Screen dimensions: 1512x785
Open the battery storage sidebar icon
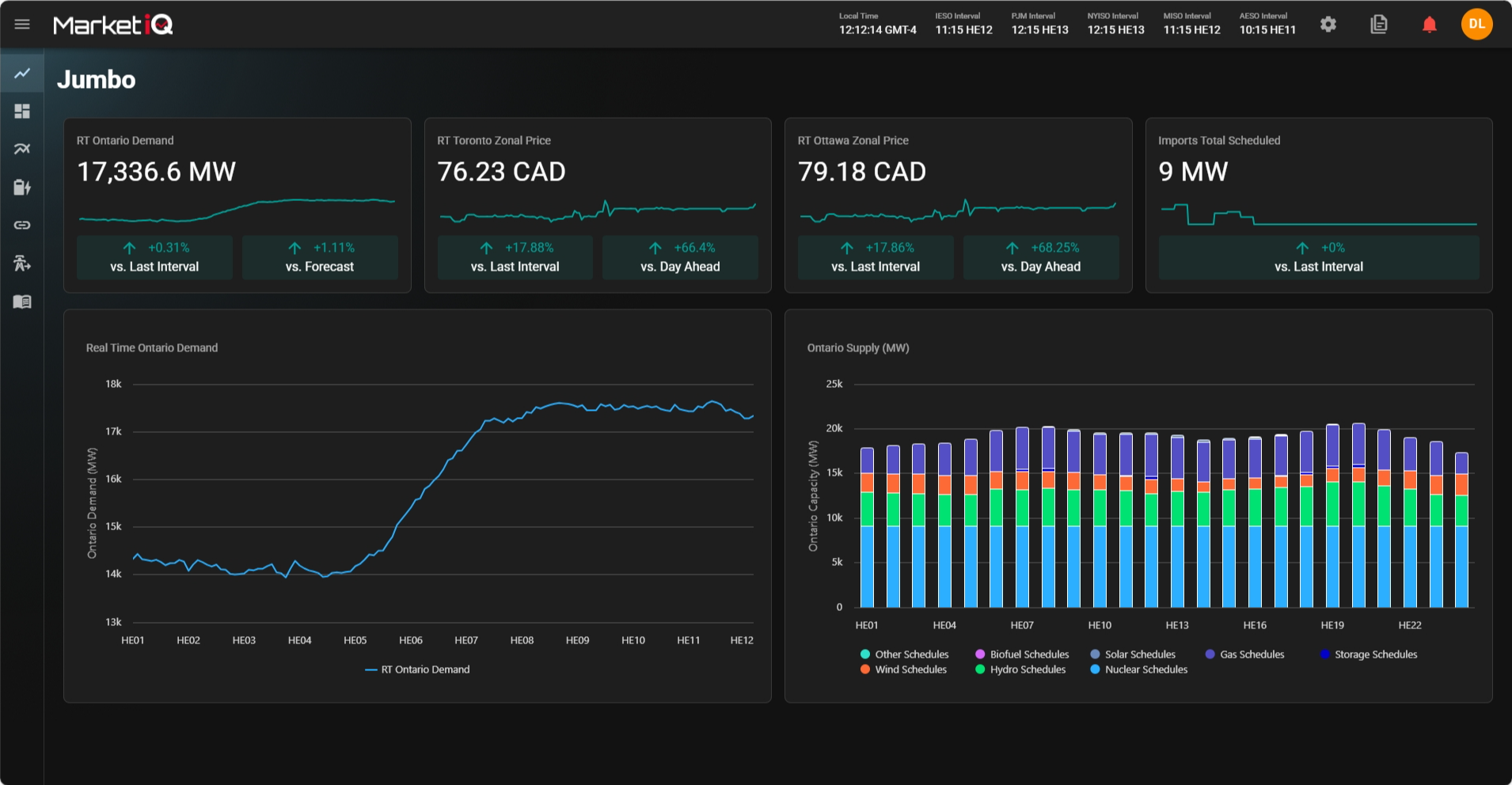coord(22,188)
